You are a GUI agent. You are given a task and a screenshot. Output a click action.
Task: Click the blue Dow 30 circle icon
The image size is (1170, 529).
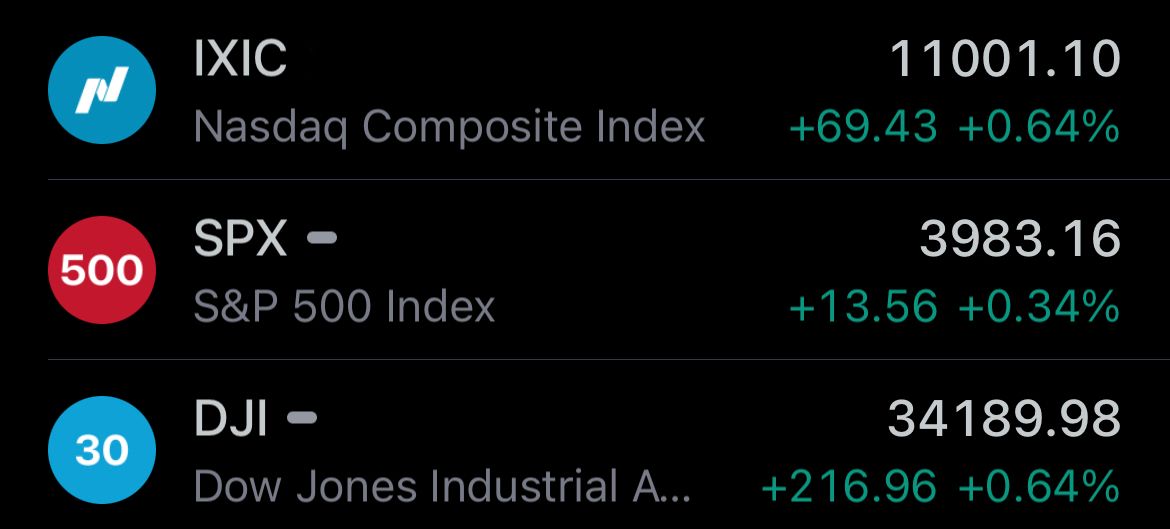click(101, 450)
